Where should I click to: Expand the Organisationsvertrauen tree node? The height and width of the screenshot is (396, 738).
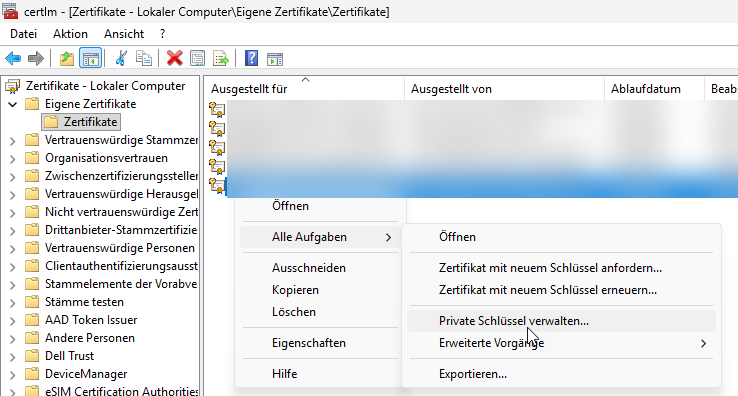tap(13, 159)
